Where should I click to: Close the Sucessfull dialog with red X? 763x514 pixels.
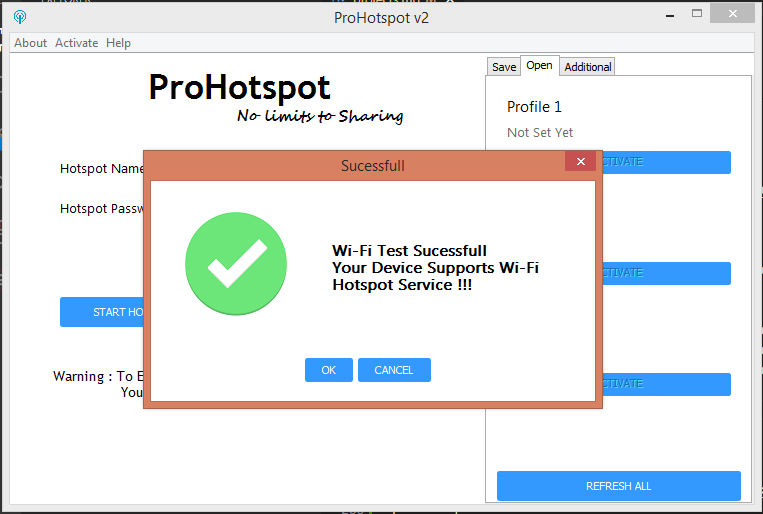(581, 161)
